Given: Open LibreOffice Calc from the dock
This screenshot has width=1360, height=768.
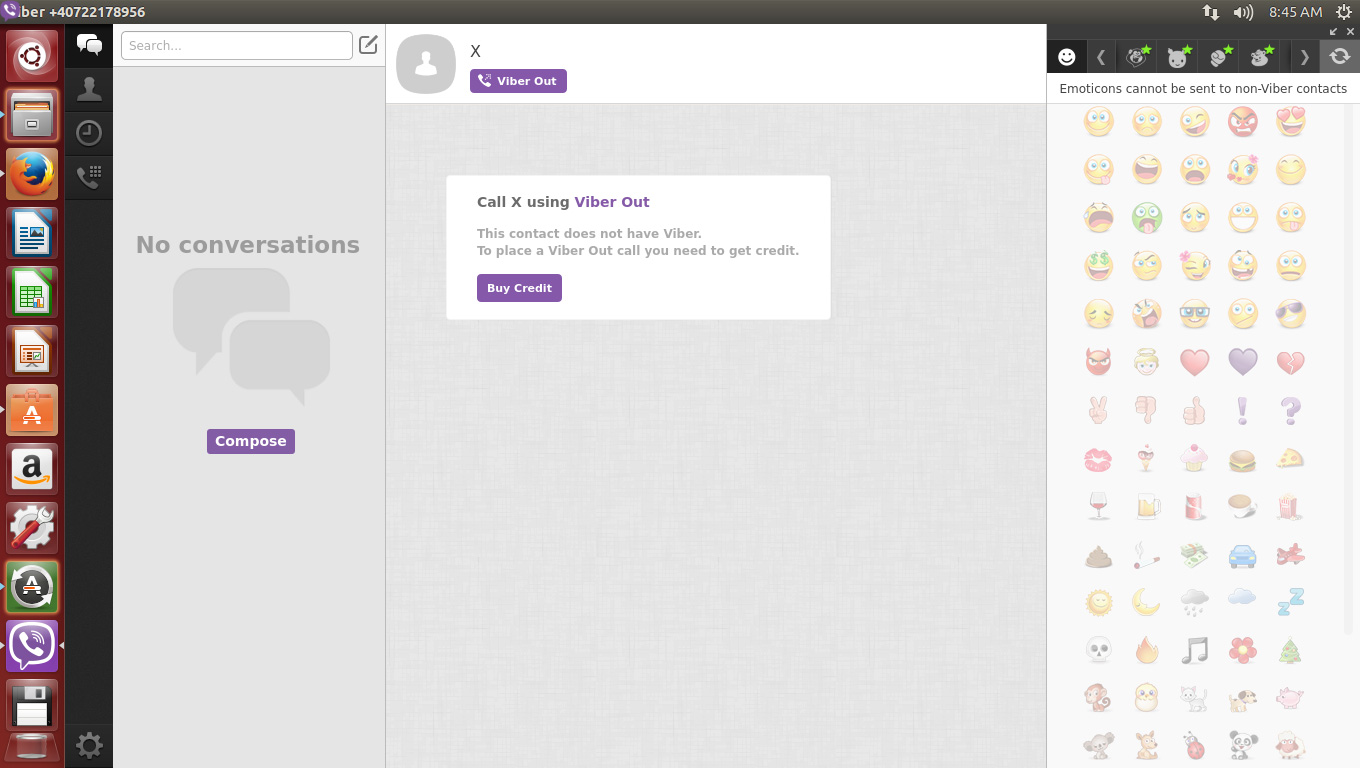Looking at the screenshot, I should [32, 292].
